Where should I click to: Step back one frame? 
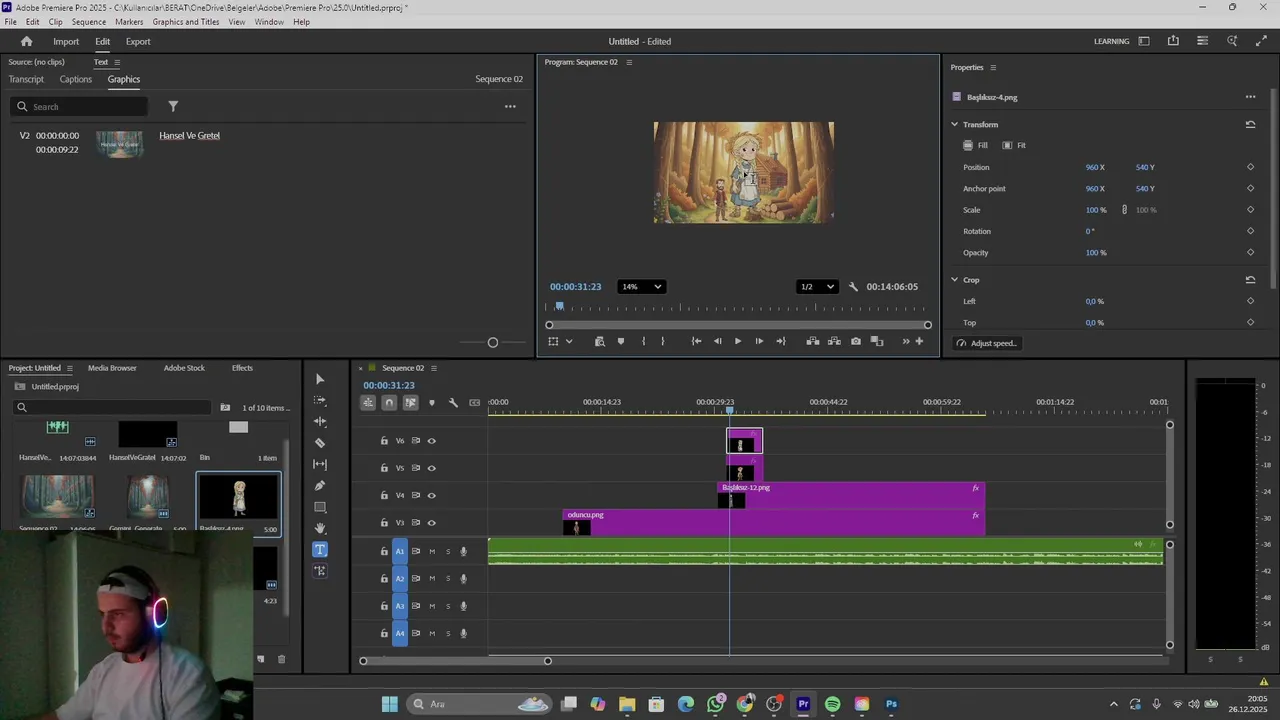pyautogui.click(x=717, y=341)
